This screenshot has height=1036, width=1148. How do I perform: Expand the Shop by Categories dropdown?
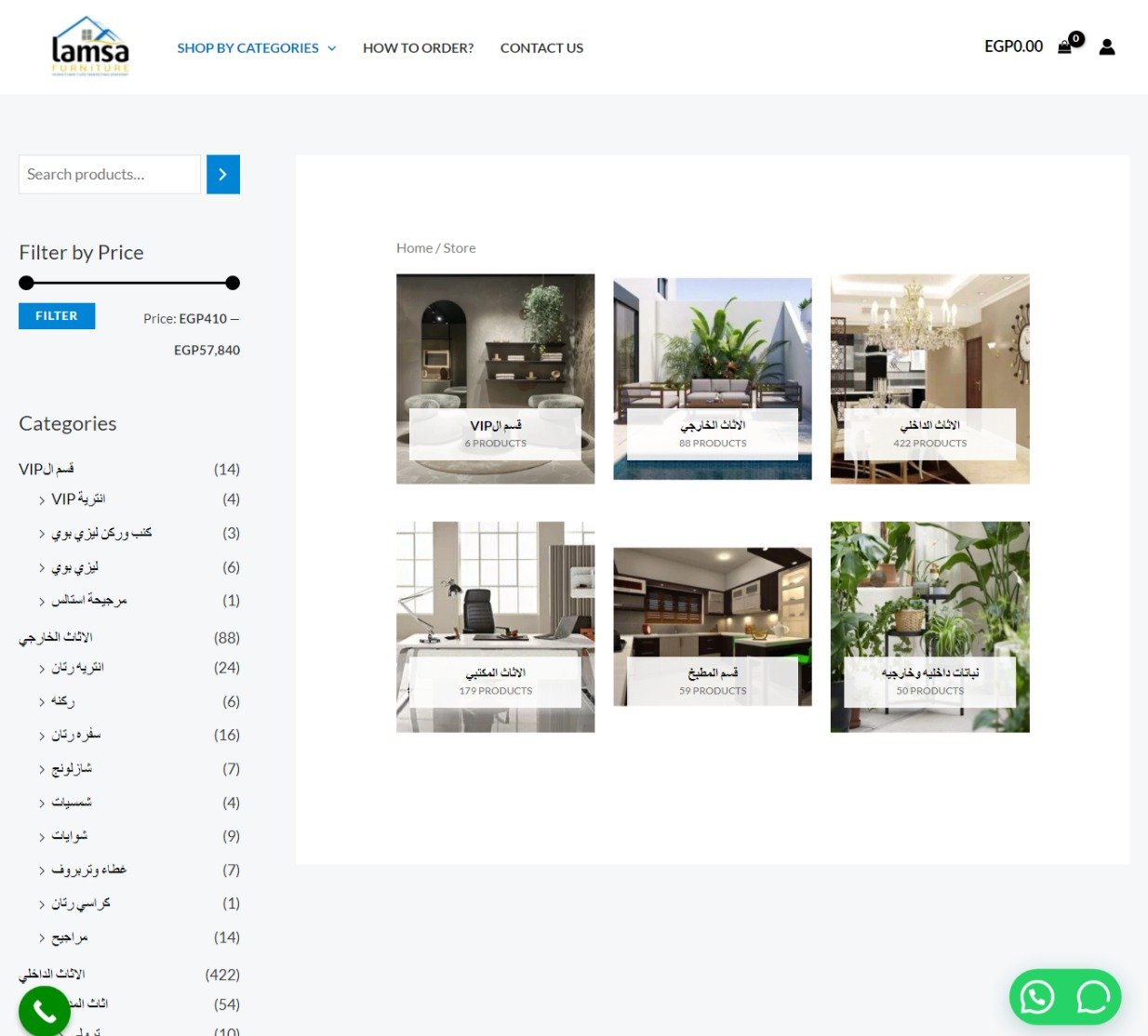tap(256, 48)
